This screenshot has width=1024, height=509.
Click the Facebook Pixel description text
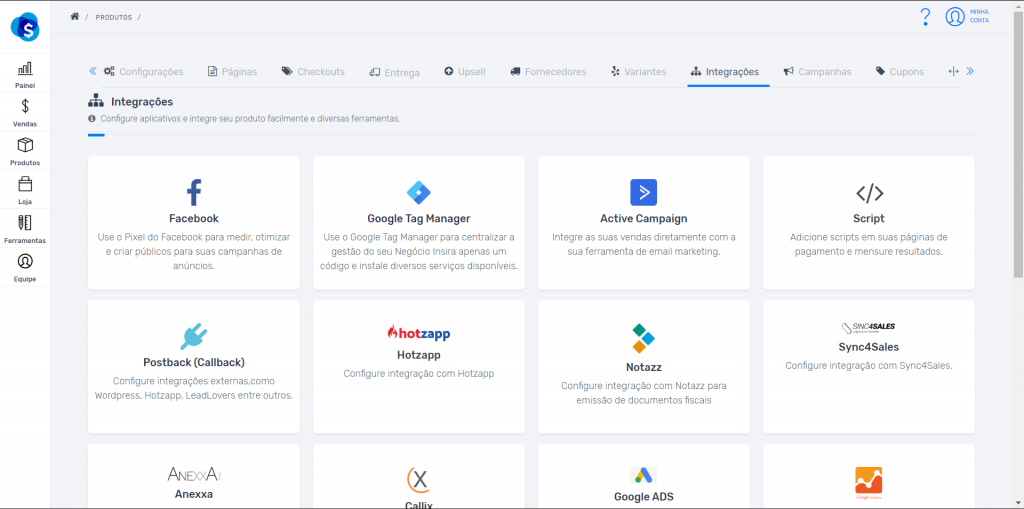(x=194, y=252)
